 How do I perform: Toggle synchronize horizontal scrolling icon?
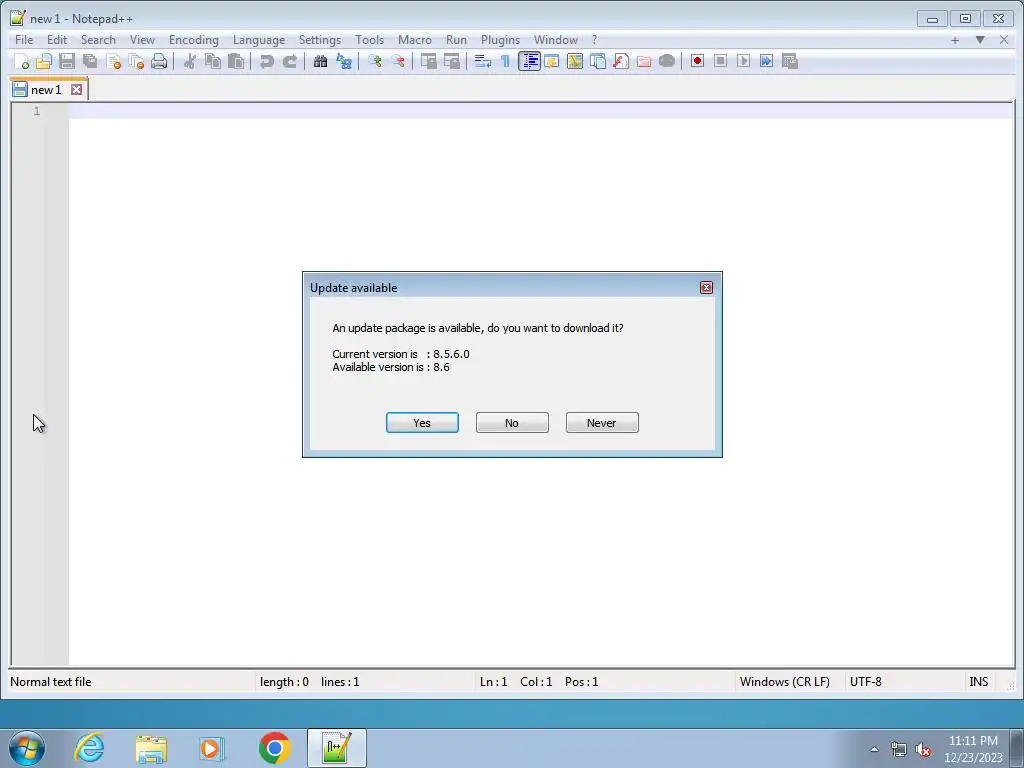(451, 61)
